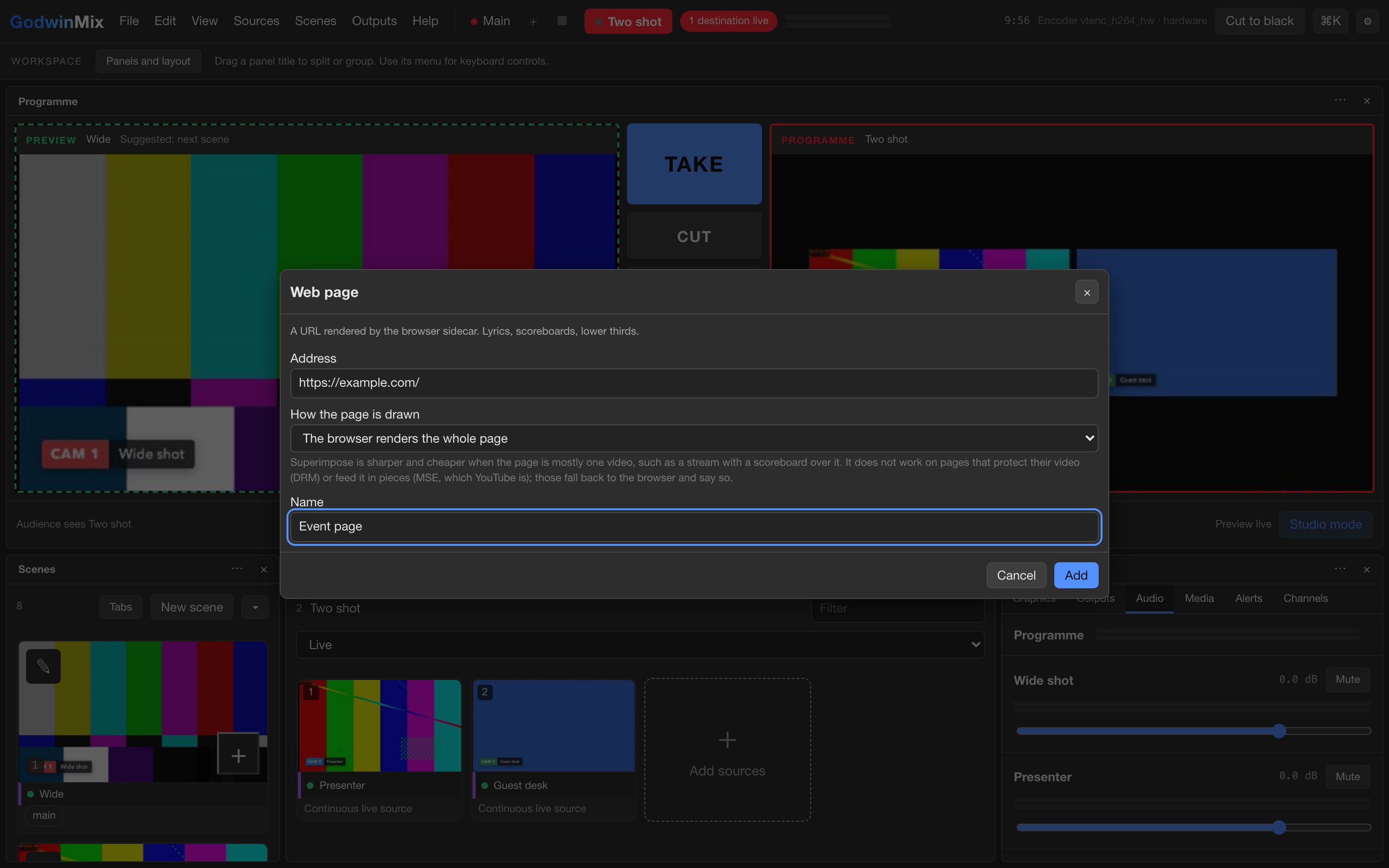Open the 'How the page is drawn' dropdown
This screenshot has width=1389, height=868.
tap(694, 438)
